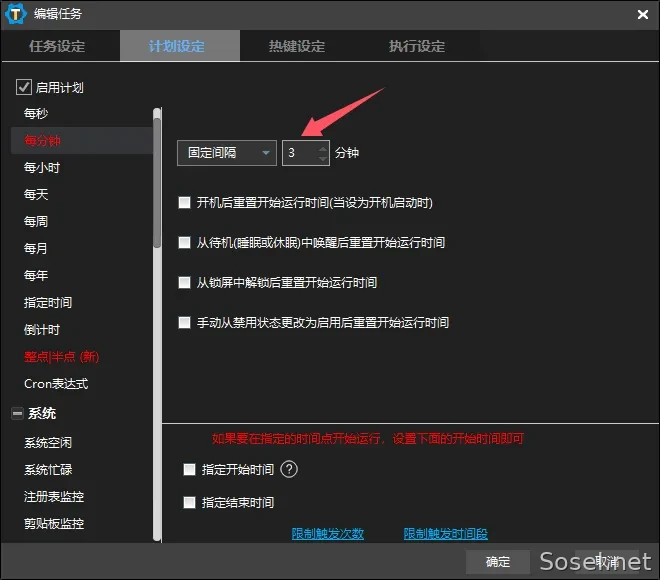
Task: Choose 每小时 schedule type
Action: [x=82, y=168]
